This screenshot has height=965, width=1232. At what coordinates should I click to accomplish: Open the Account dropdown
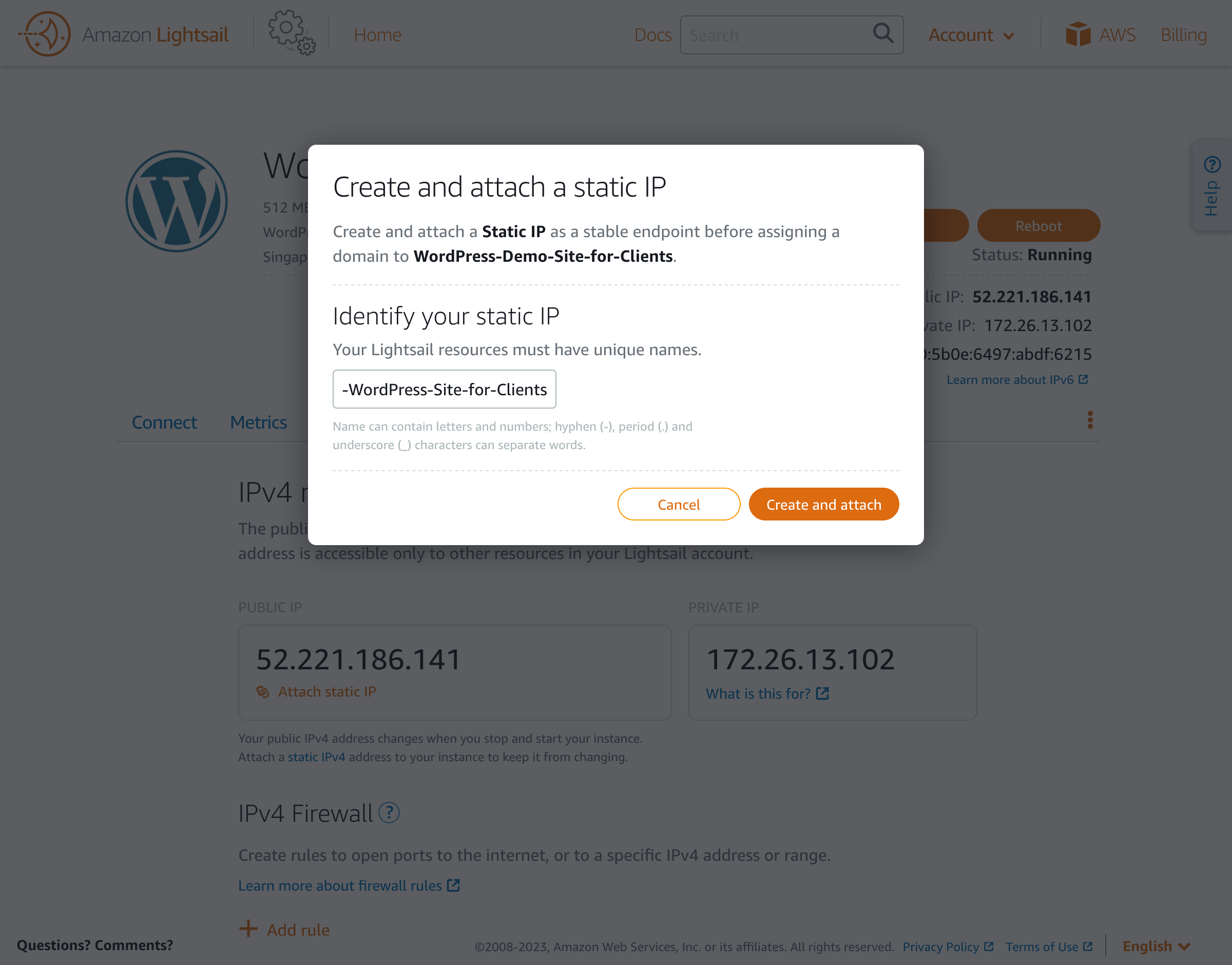coord(971,34)
